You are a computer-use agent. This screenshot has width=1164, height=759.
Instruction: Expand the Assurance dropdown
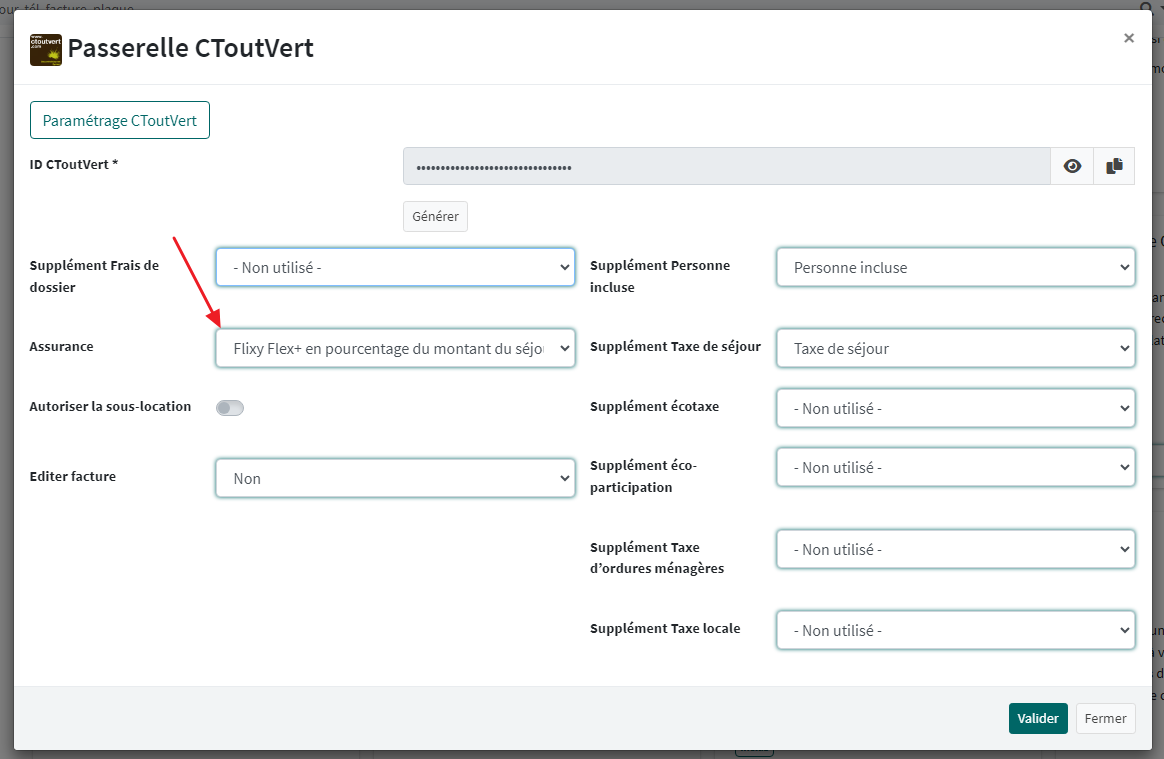coord(395,349)
